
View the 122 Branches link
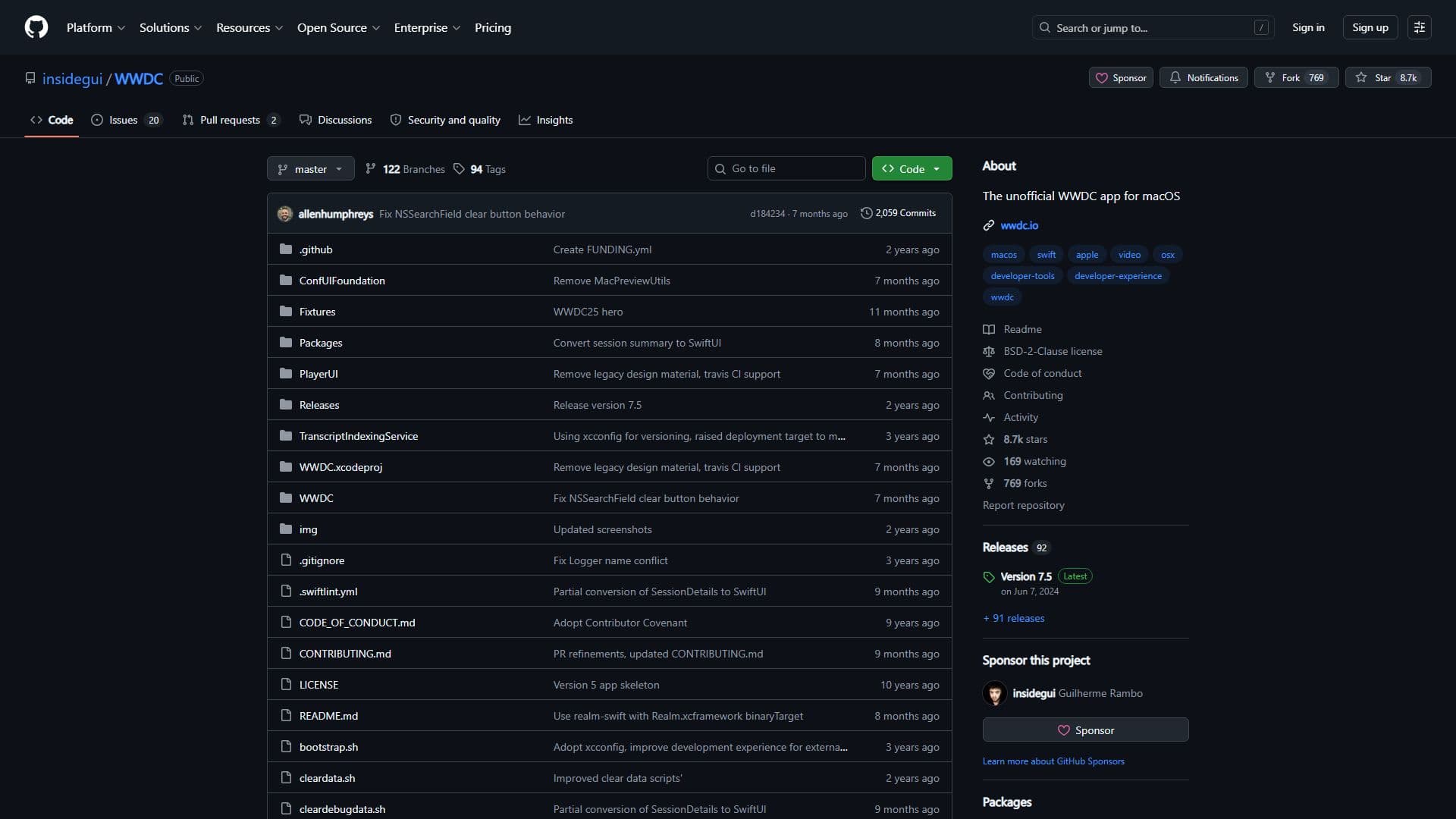[x=406, y=169]
